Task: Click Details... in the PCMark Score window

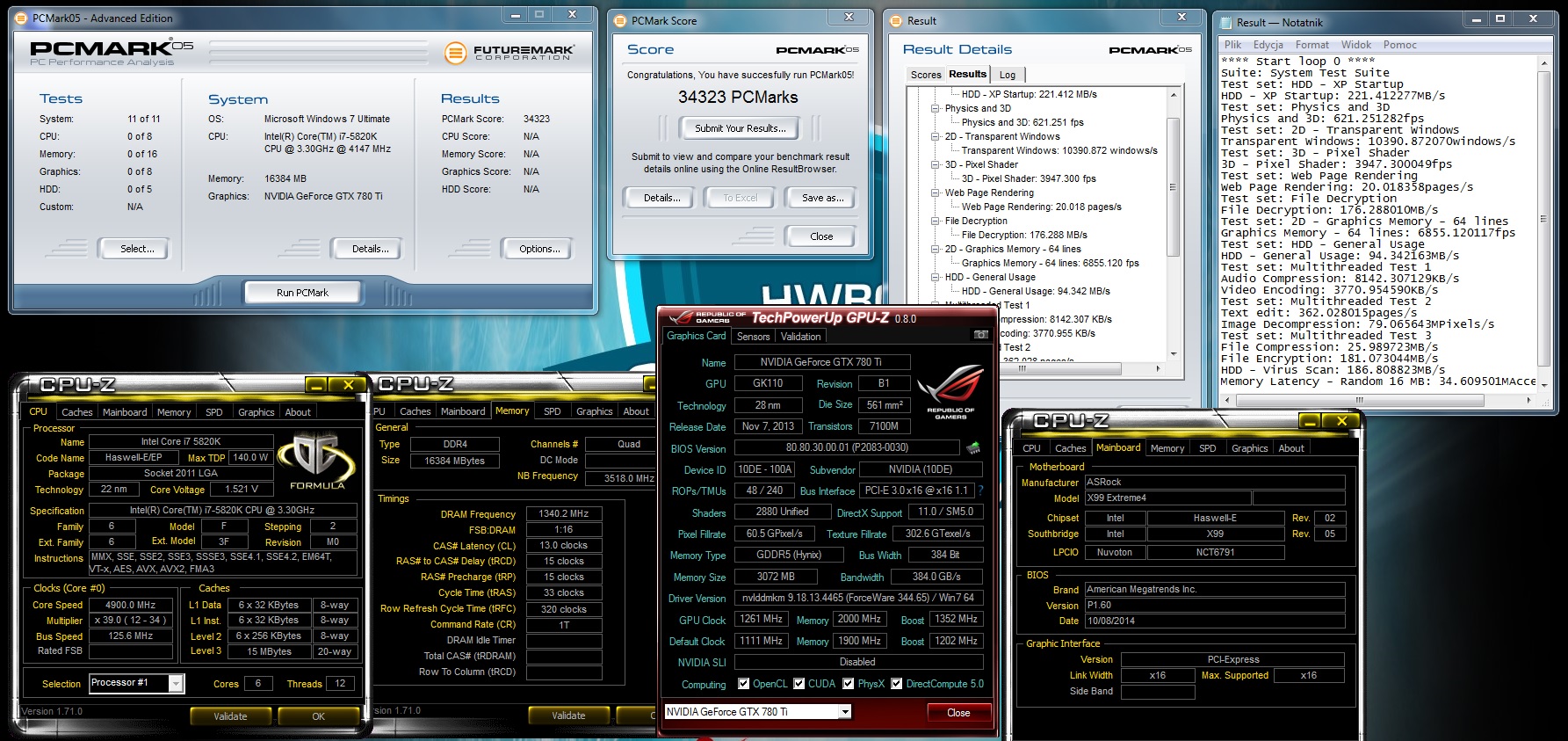Action: coord(661,198)
